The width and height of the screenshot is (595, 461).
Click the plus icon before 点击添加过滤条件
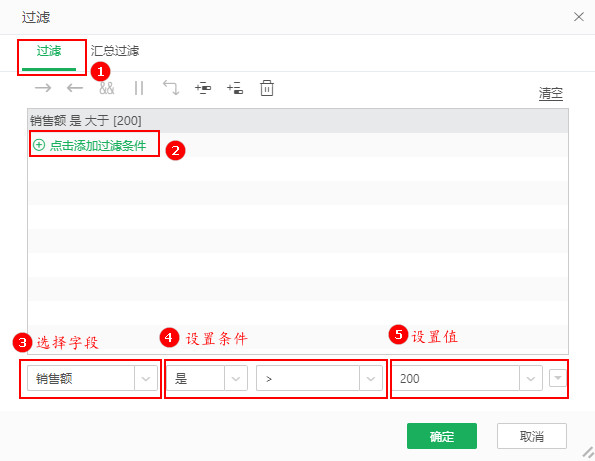tap(39, 145)
